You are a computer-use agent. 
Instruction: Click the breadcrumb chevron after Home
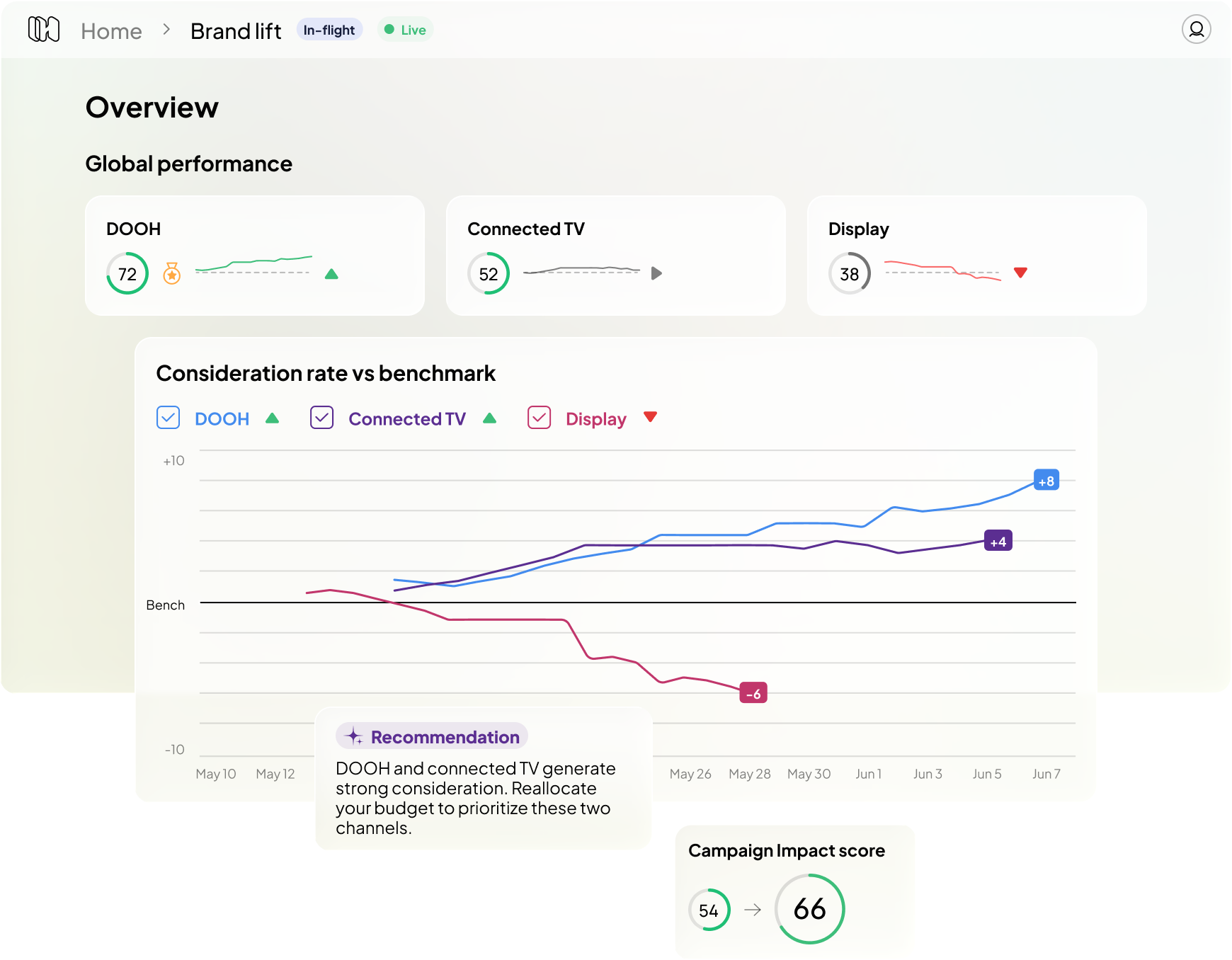click(x=166, y=30)
